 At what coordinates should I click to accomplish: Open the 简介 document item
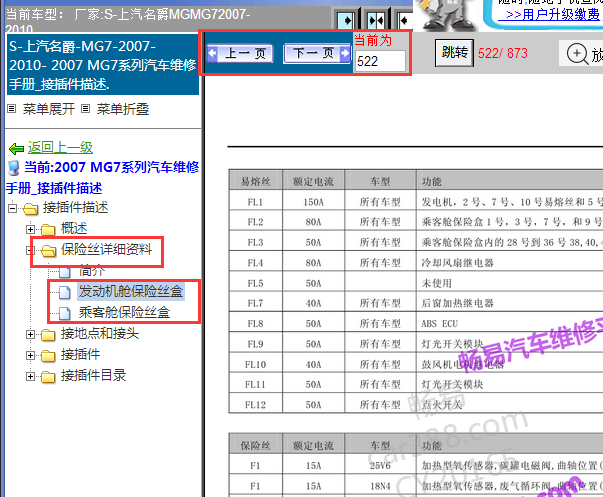pyautogui.click(x=92, y=270)
